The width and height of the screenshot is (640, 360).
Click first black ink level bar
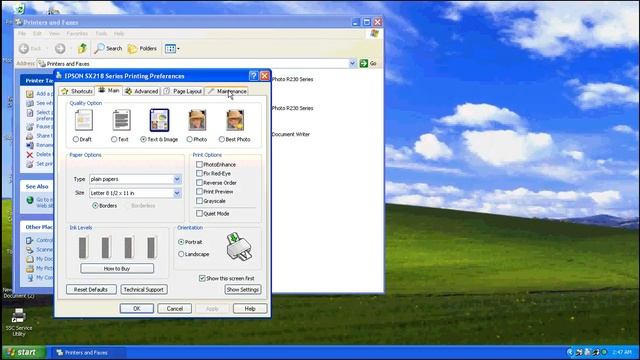83,247
